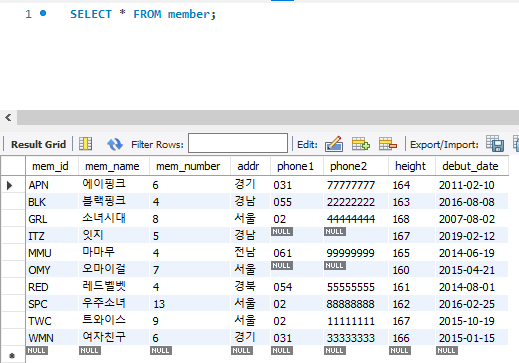
Task: Select the phone2 cell 55555555
Action: coord(356,287)
